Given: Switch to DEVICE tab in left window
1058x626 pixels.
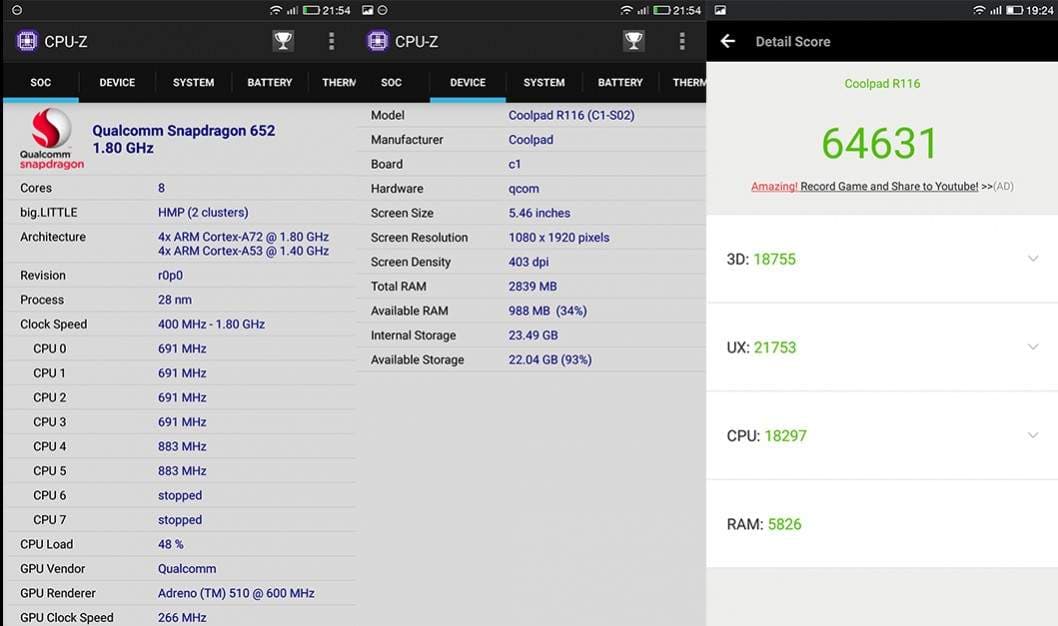Looking at the screenshot, I should click(x=117, y=82).
